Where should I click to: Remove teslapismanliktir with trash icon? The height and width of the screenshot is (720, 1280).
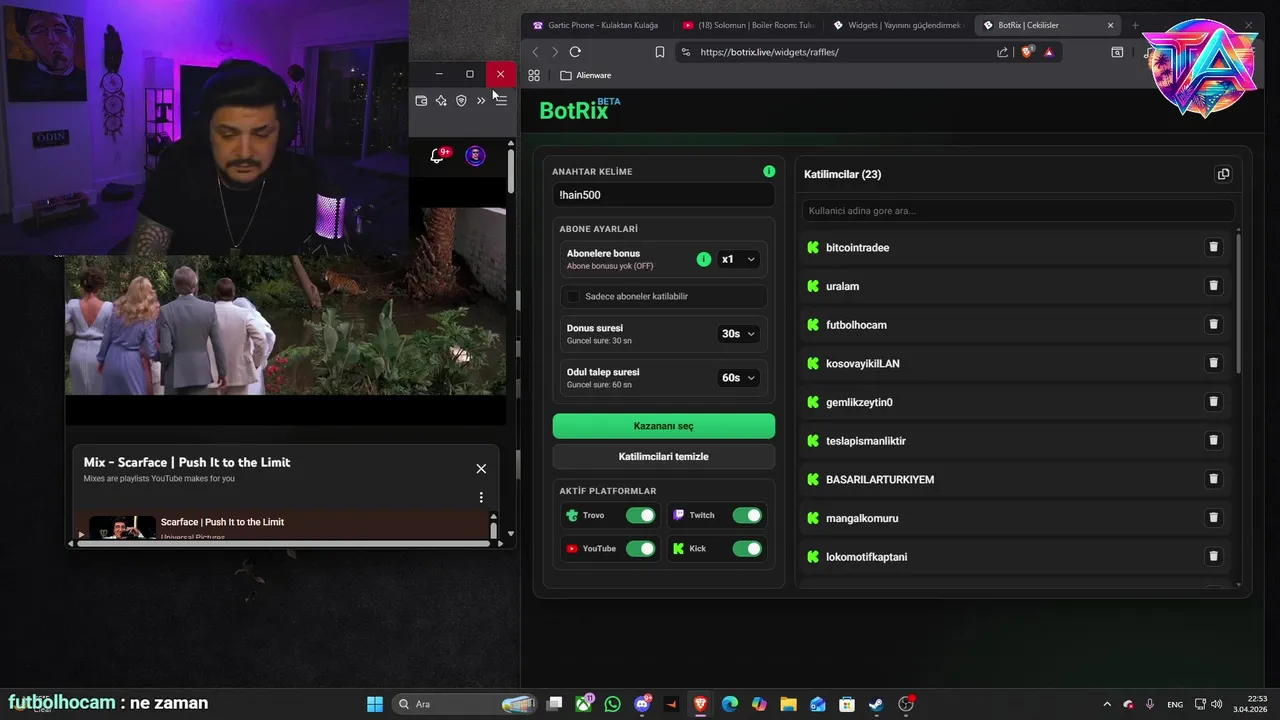click(x=1213, y=440)
